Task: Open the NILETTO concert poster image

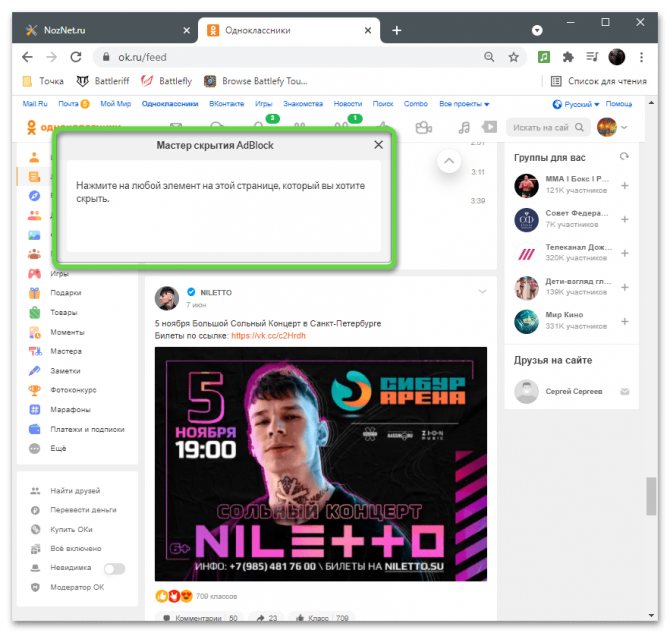Action: coord(320,464)
